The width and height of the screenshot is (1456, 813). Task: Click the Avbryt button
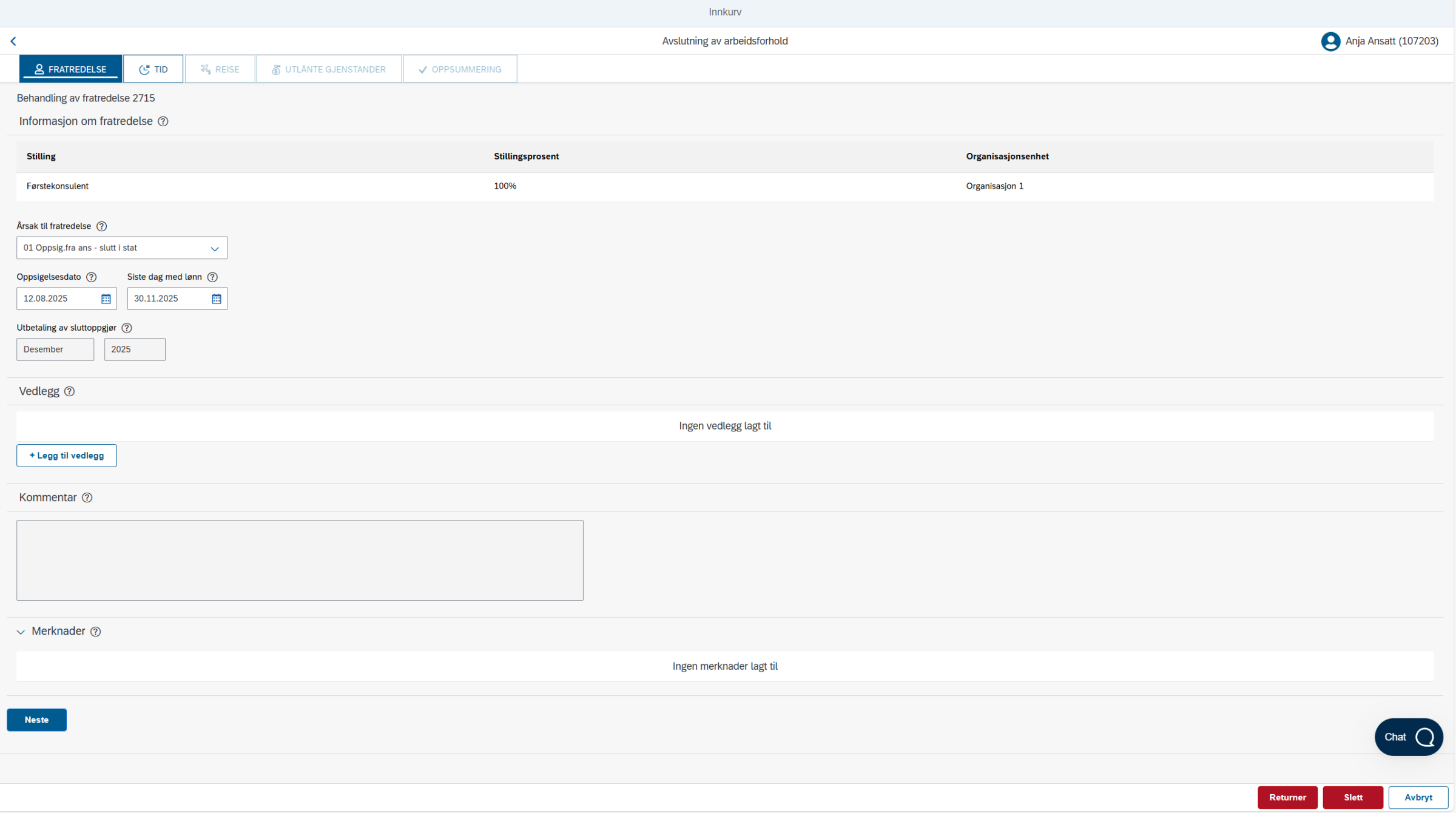1418,798
